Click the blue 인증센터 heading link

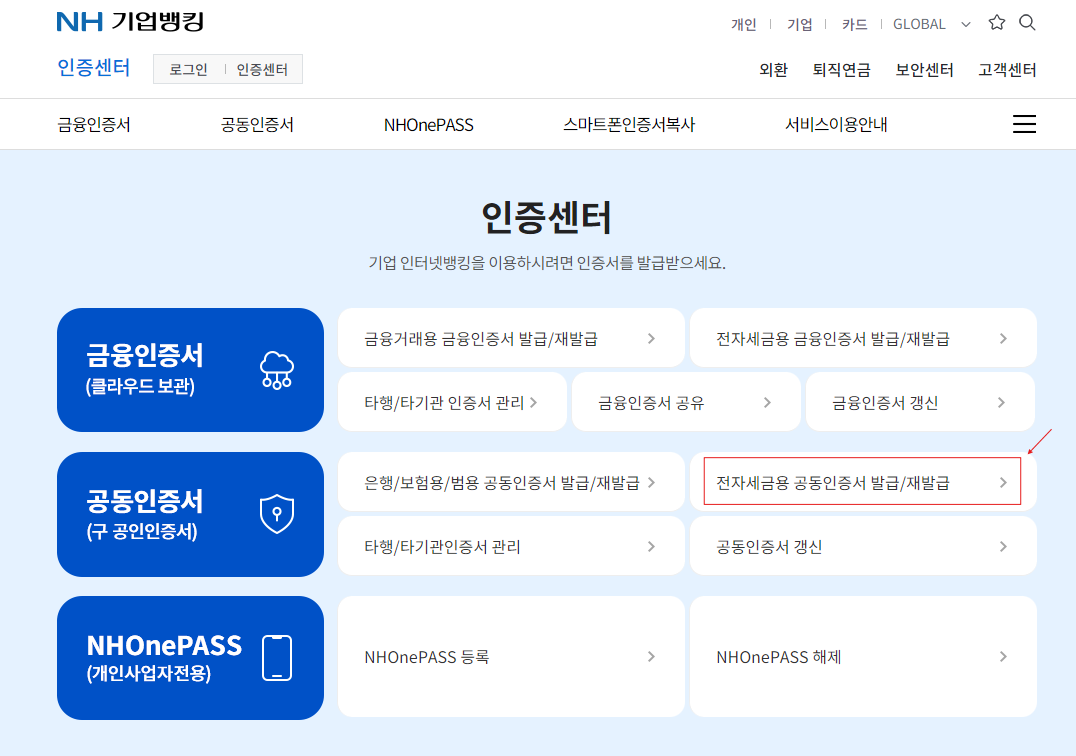point(93,67)
